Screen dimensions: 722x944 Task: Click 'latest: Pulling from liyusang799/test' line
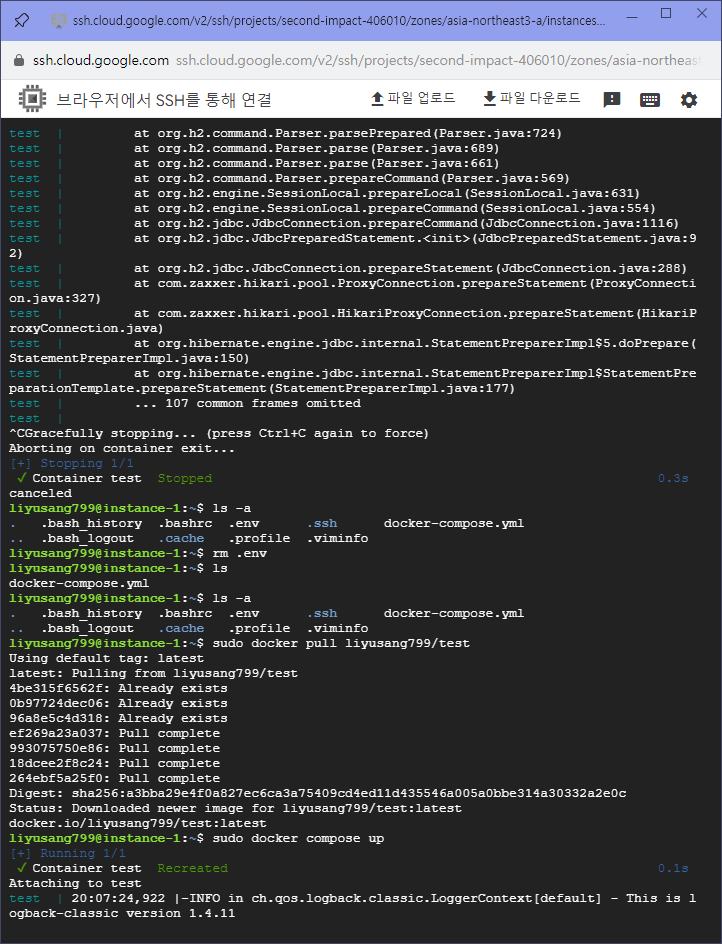pos(154,674)
